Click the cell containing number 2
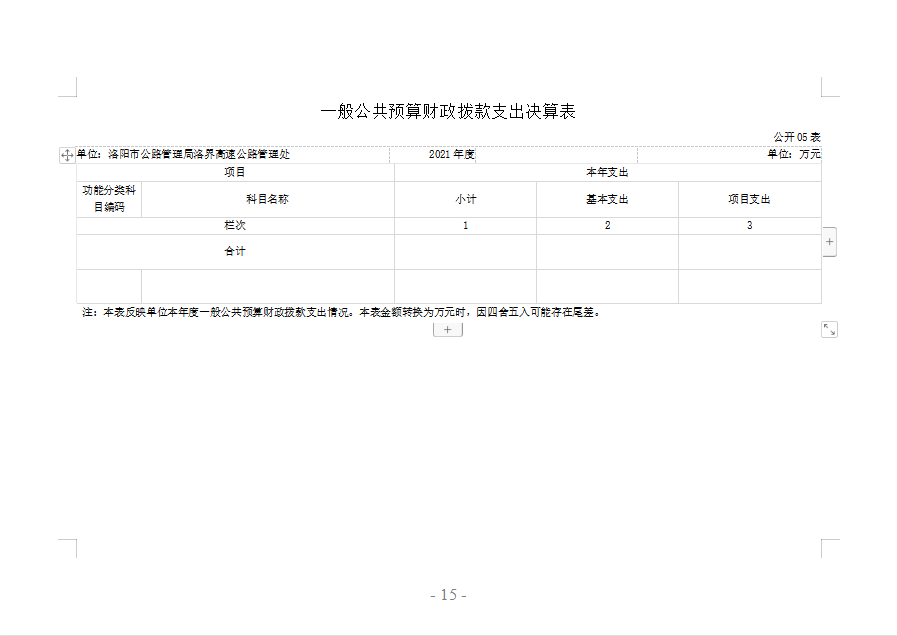Viewport: 897px width, 636px height. coord(608,225)
